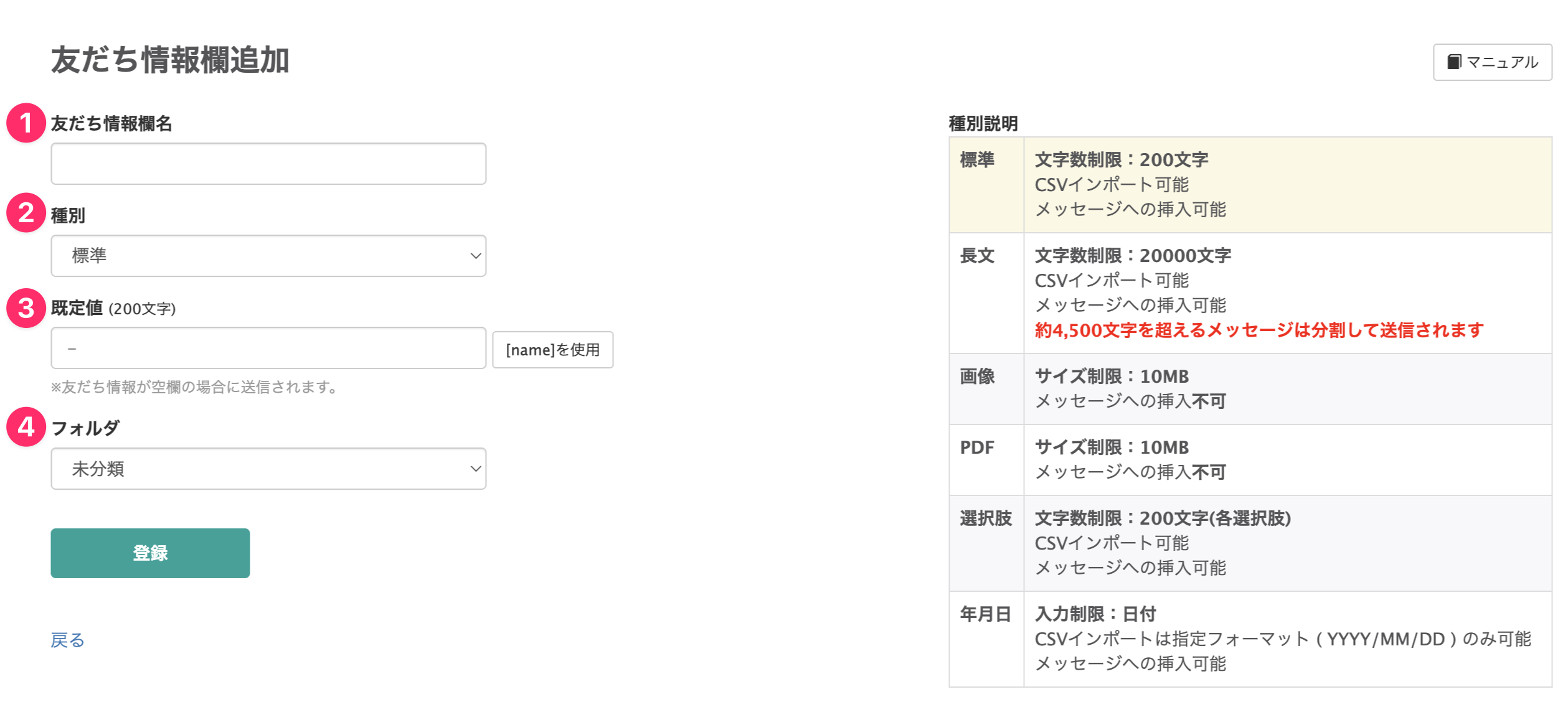Click the pink step 4 badge
The width and height of the screenshot is (1568, 707).
coord(26,427)
